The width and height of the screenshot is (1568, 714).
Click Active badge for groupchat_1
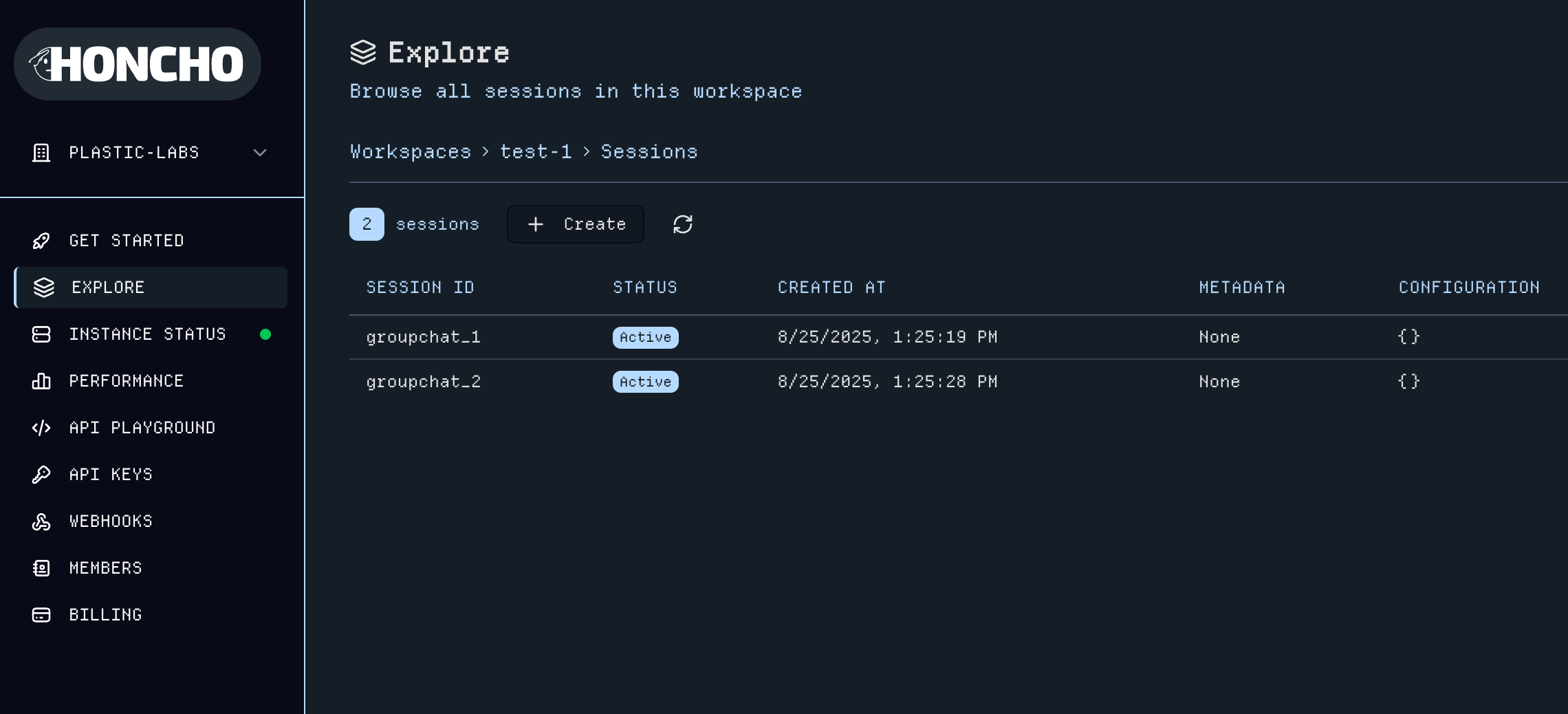click(x=646, y=337)
